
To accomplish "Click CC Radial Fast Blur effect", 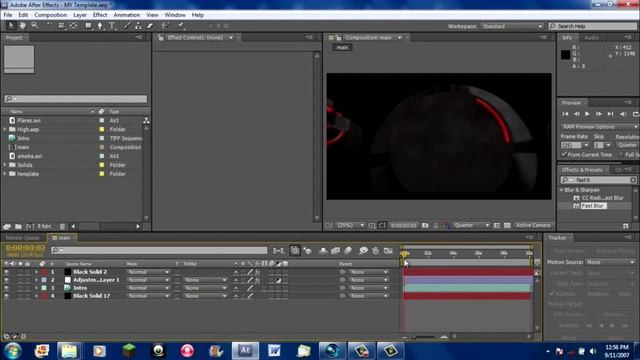I will point(602,198).
